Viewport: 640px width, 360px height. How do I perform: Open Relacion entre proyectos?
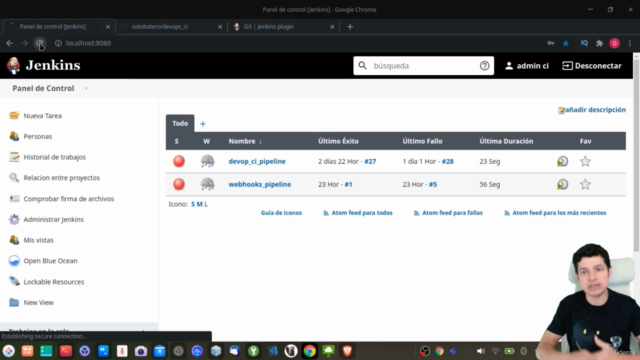click(61, 178)
